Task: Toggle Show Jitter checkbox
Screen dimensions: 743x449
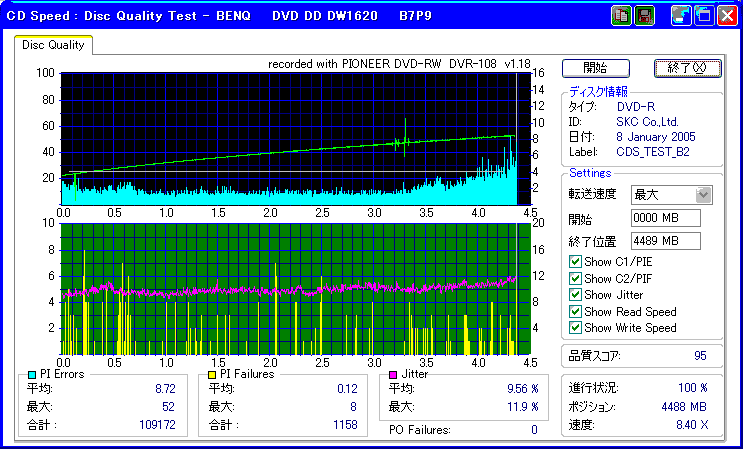Action: coord(575,295)
